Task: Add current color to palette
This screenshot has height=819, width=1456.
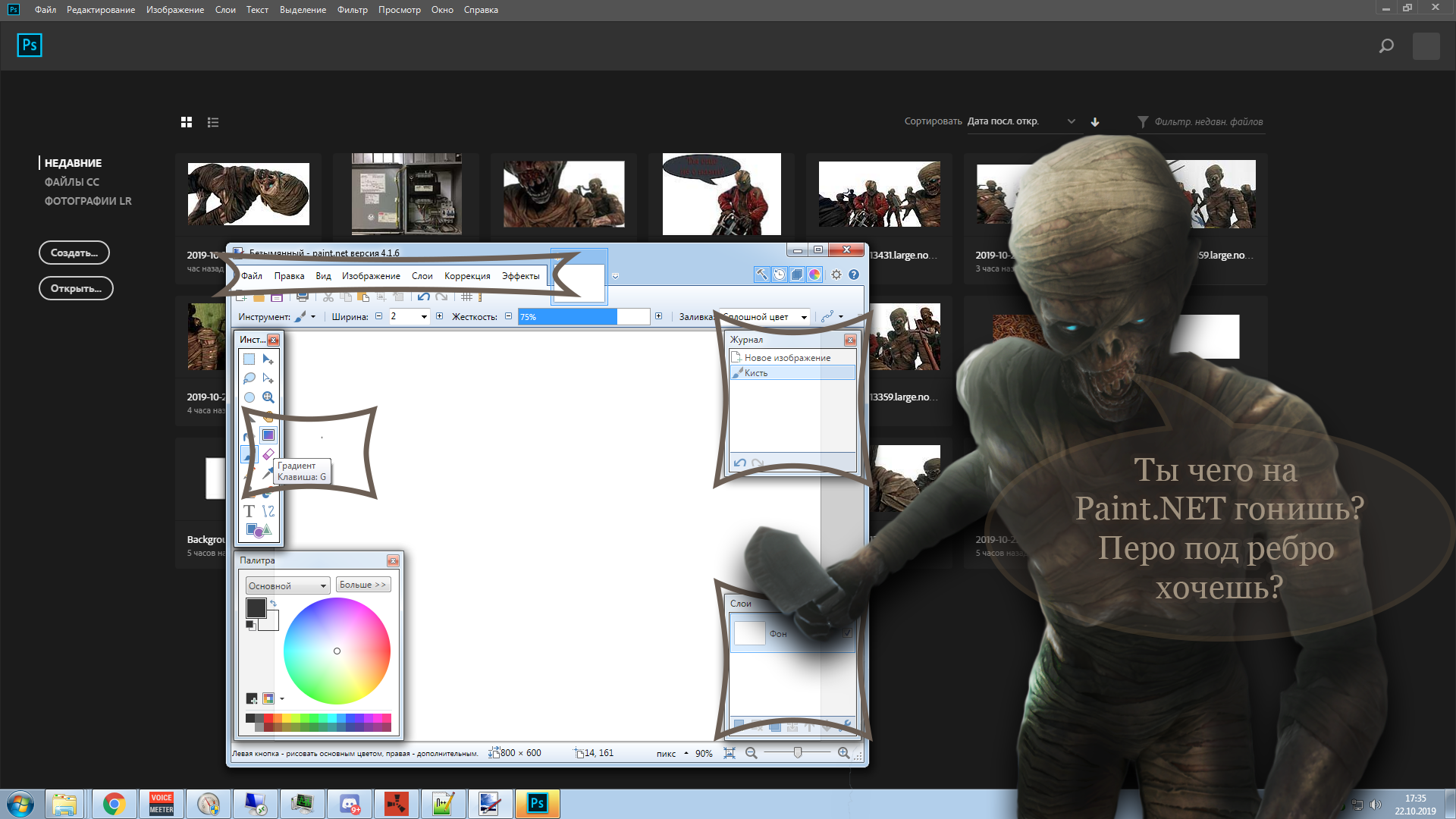Action: 252,698
